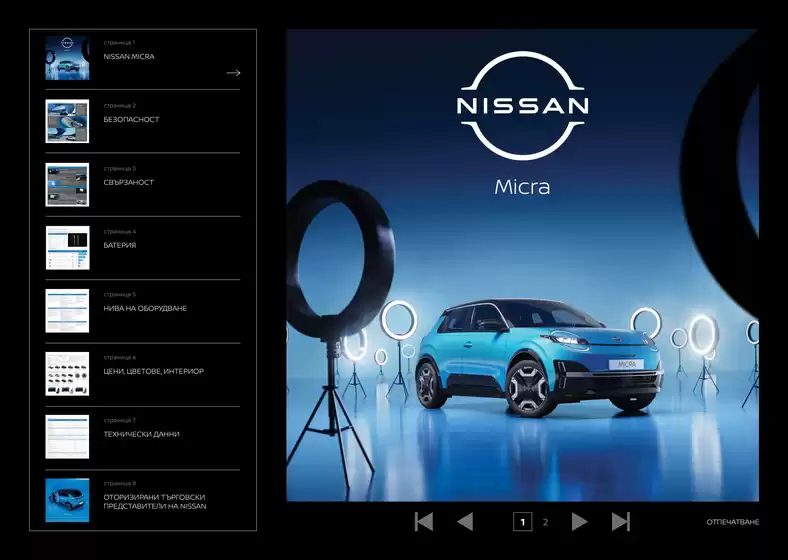Open the БАТЕРИЯ page

point(119,245)
